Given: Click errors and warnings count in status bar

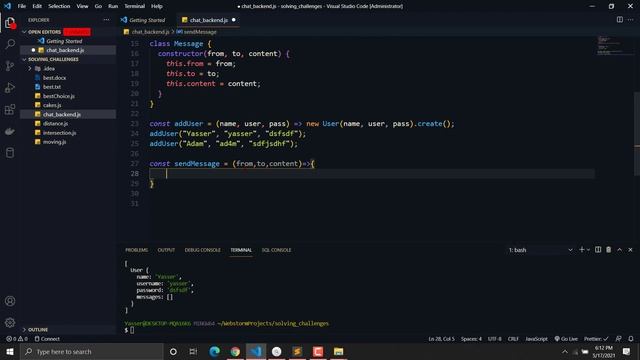Looking at the screenshot, I should point(17,339).
